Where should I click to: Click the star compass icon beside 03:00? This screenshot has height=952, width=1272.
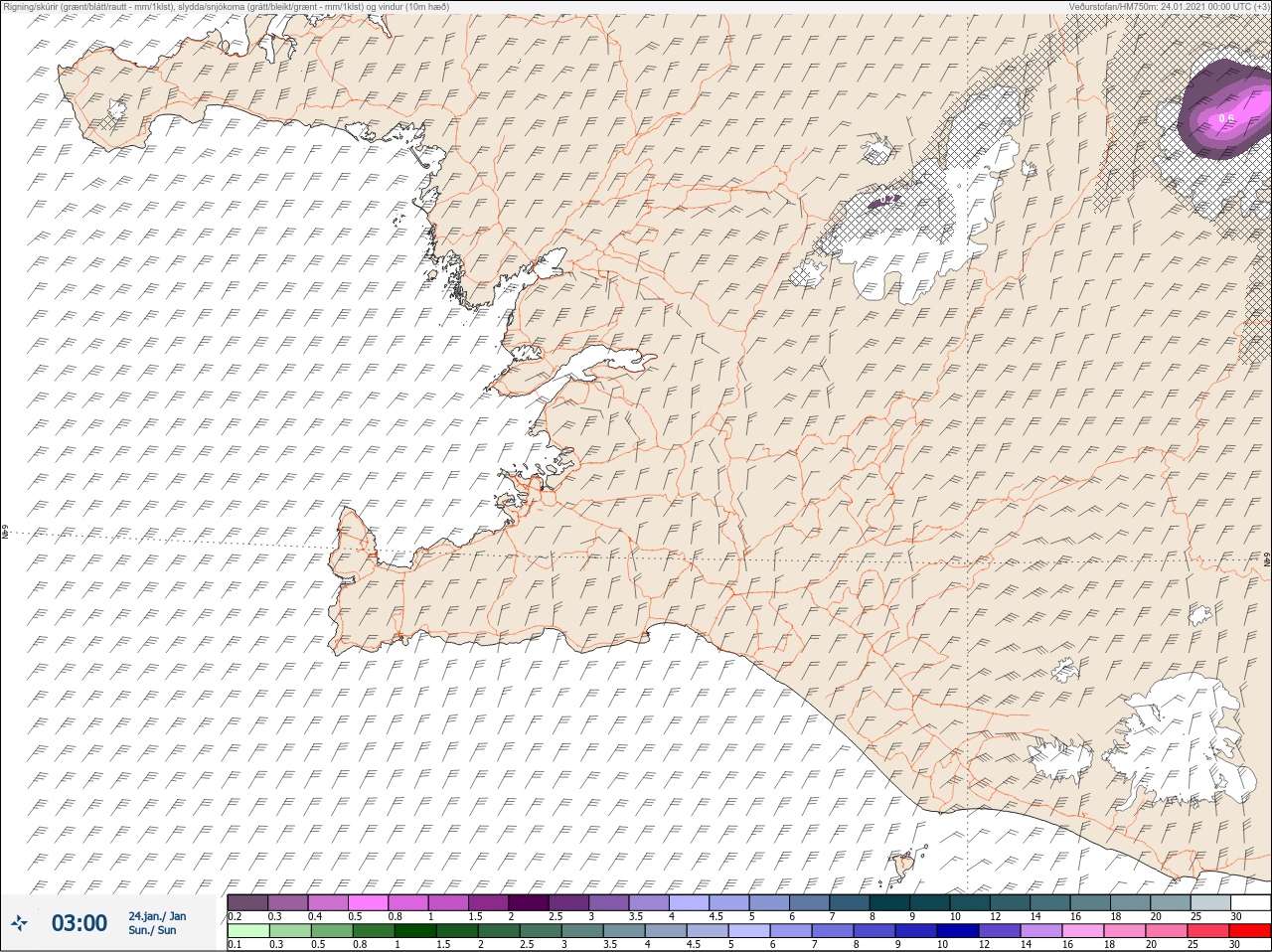coord(20,923)
